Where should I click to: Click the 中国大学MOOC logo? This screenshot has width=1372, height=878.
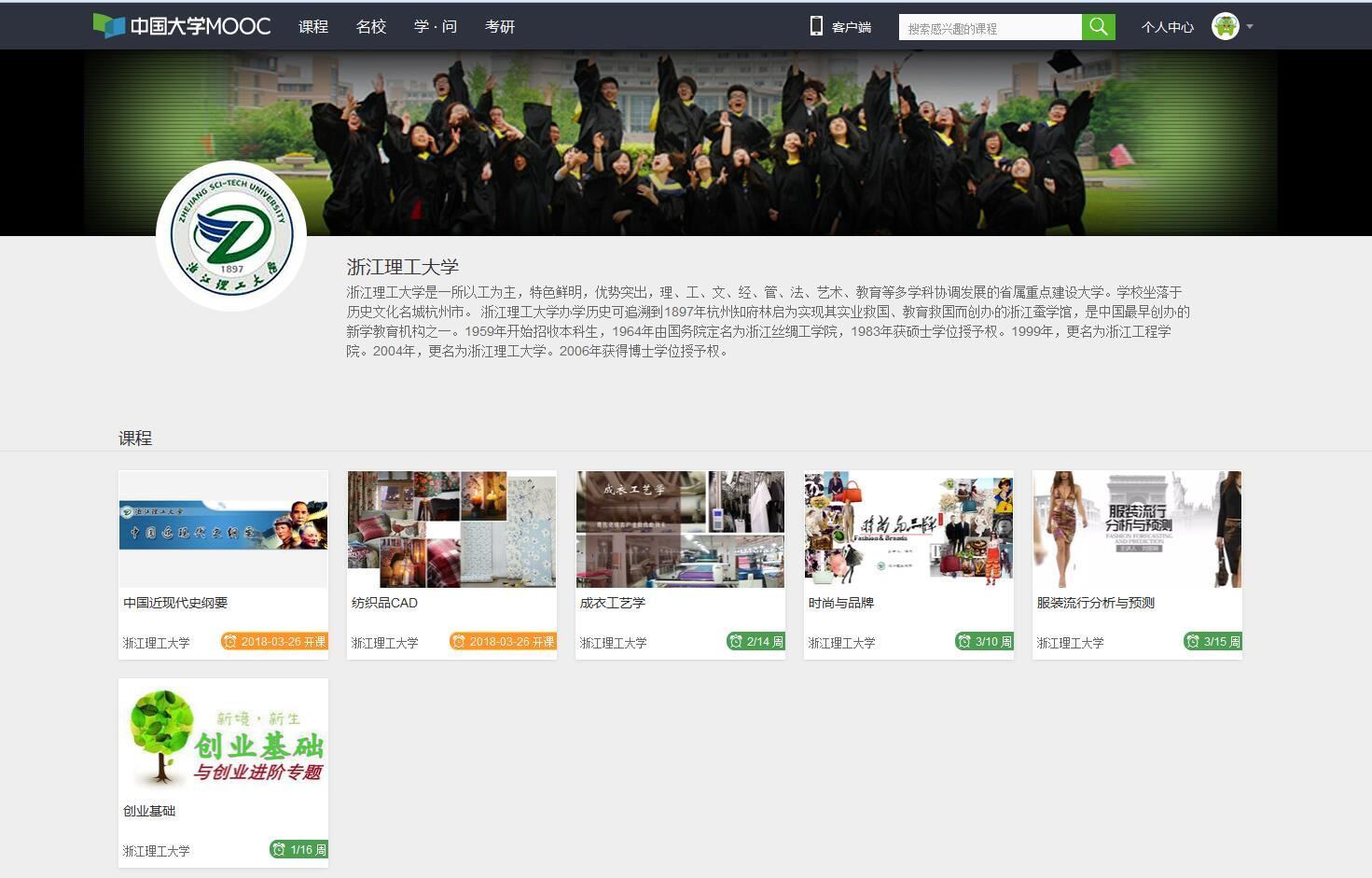point(182,26)
